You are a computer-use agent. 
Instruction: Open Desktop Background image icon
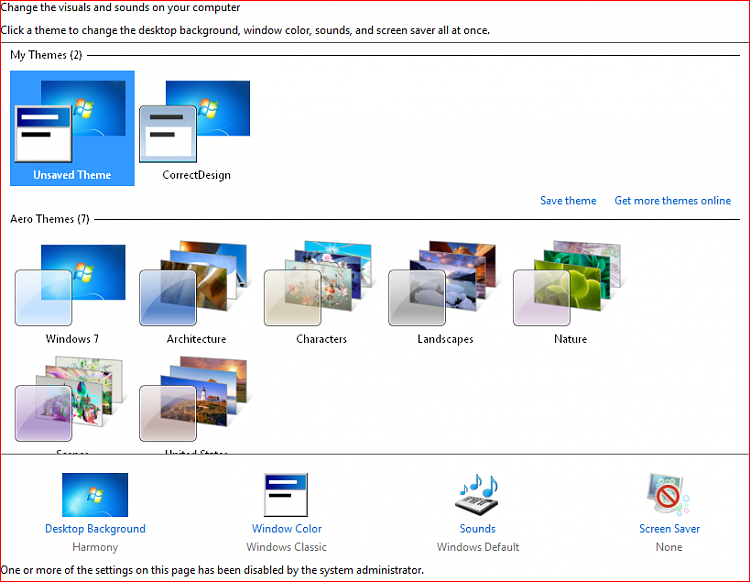pyautogui.click(x=95, y=495)
